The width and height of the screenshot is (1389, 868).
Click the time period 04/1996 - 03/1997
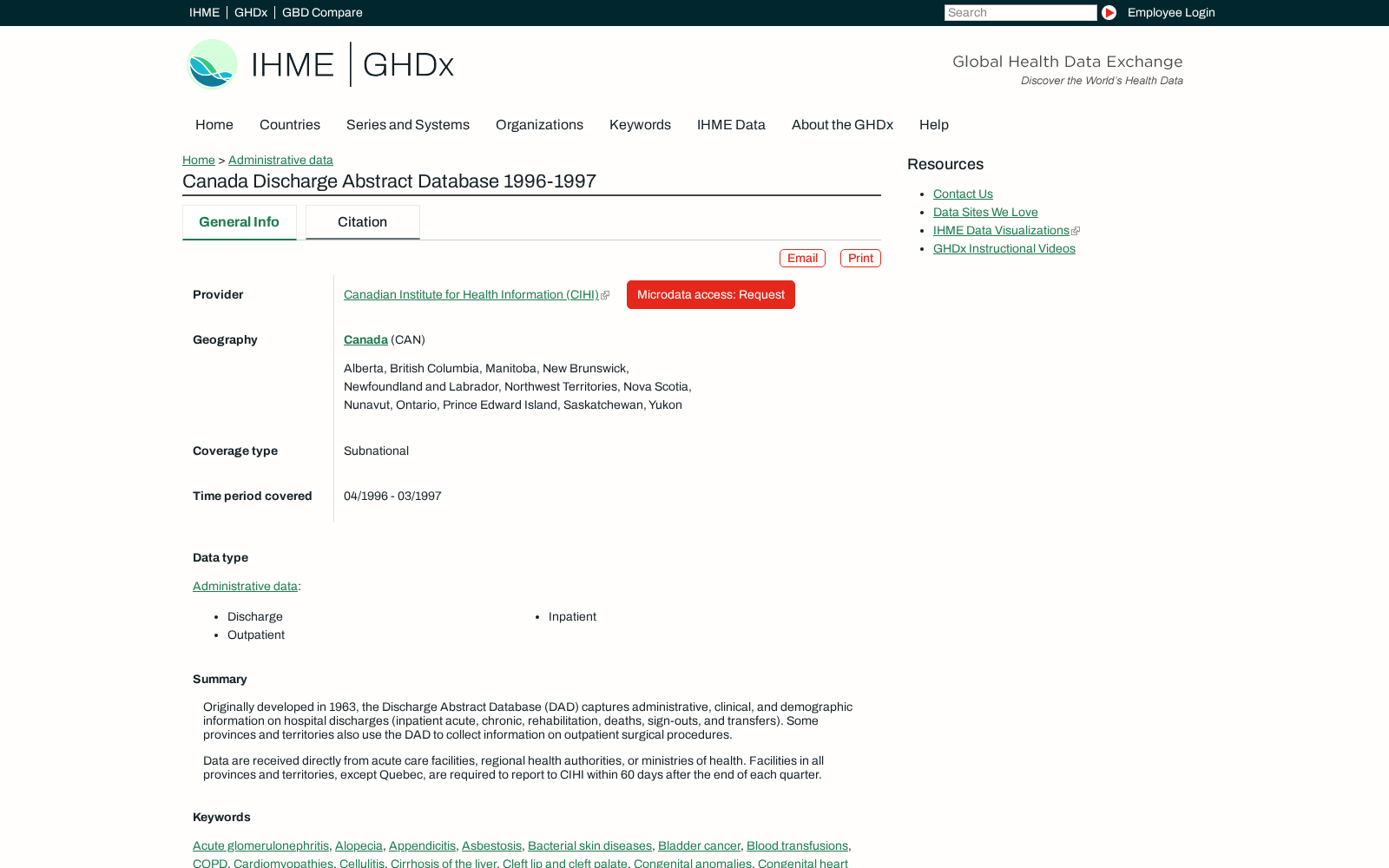tap(392, 496)
